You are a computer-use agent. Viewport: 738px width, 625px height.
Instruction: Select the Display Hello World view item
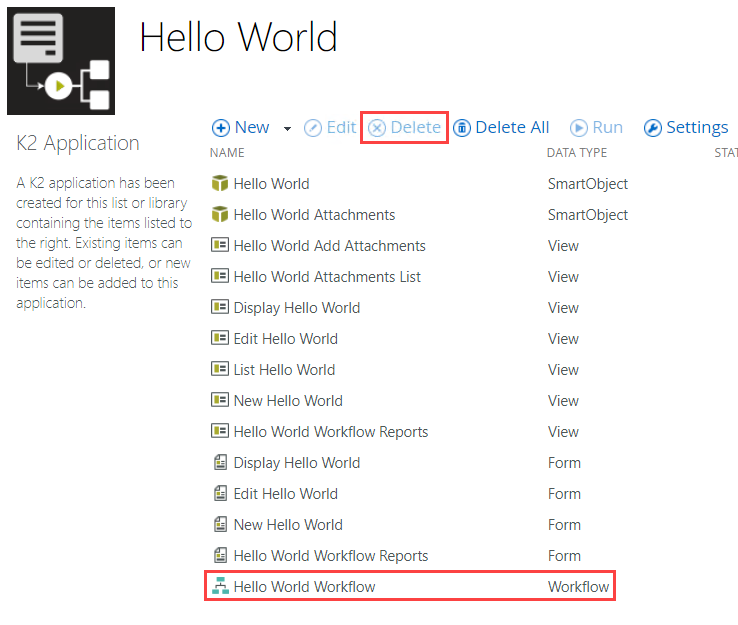click(x=296, y=308)
